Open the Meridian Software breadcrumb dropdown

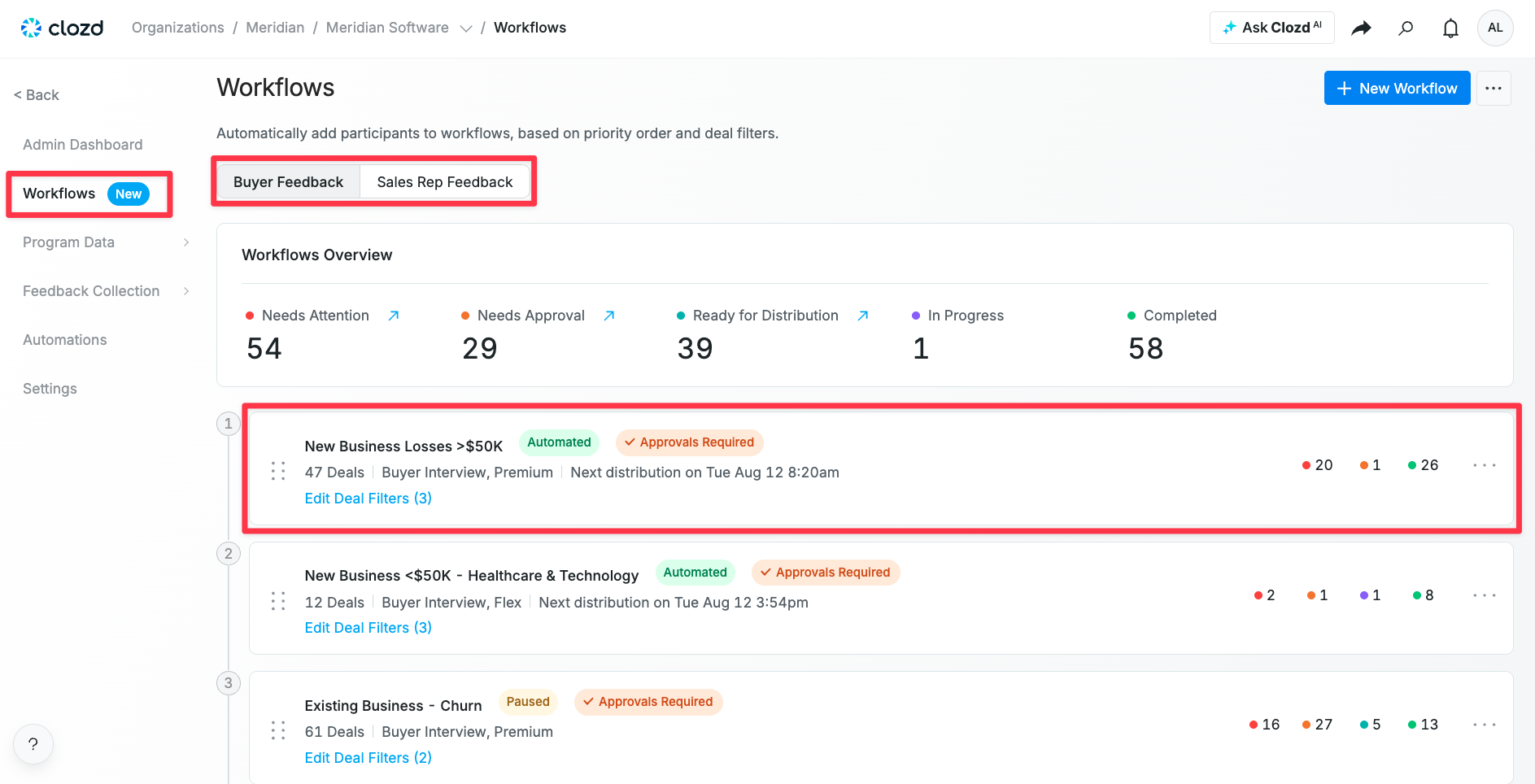click(466, 28)
